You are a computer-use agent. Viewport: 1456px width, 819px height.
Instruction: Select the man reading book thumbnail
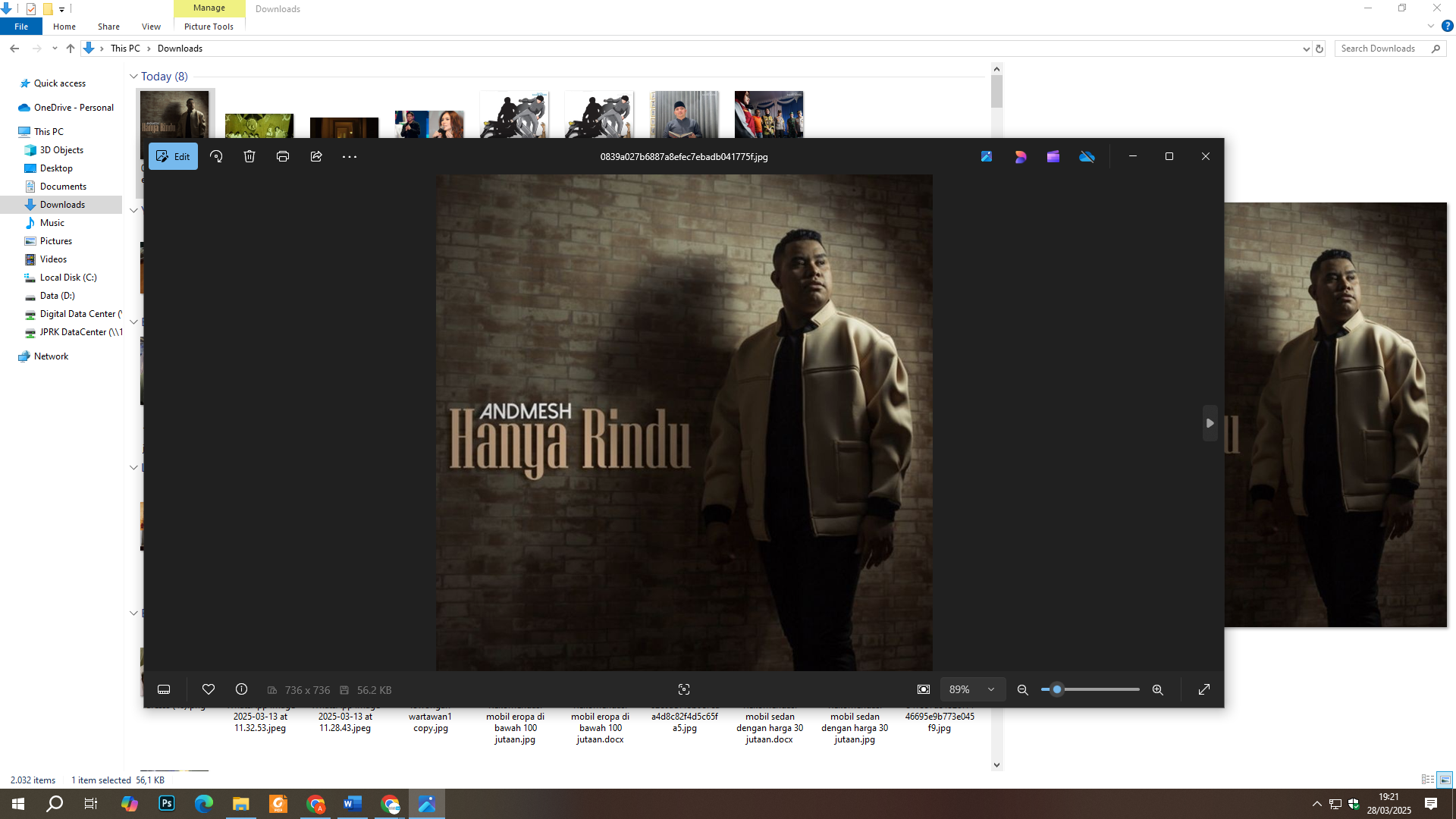(684, 115)
